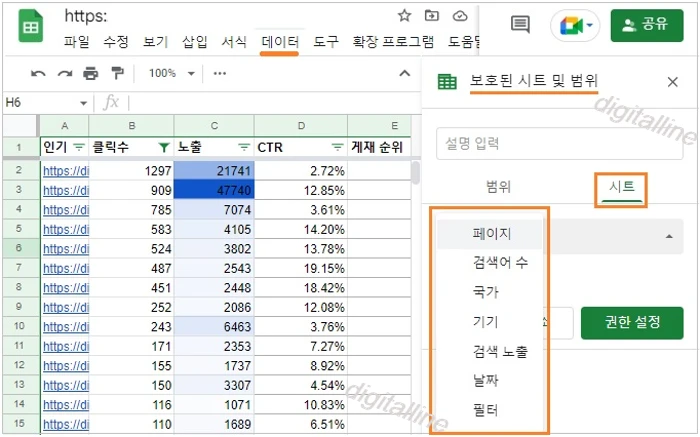Select cell with click count 1297

131,171
